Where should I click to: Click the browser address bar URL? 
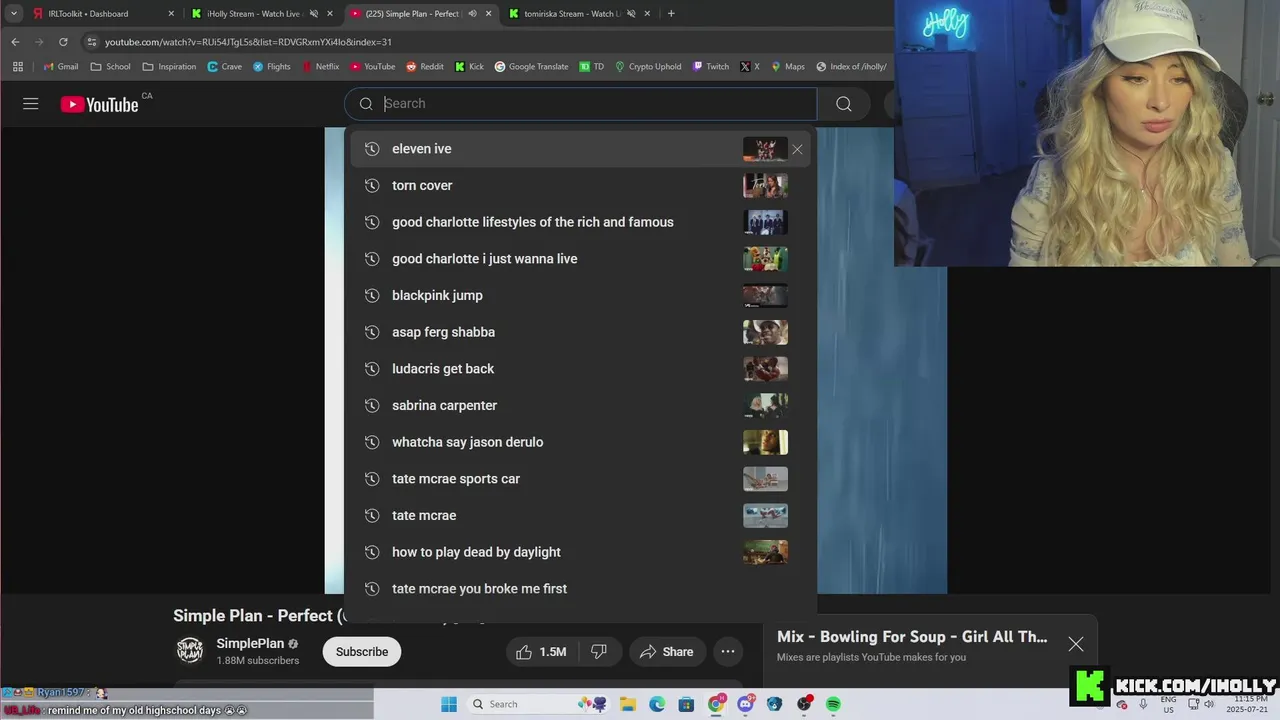pos(248,42)
